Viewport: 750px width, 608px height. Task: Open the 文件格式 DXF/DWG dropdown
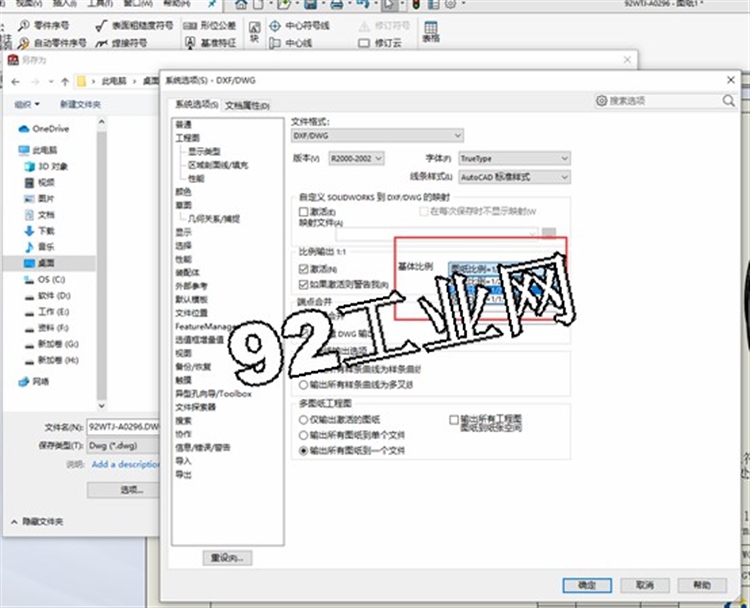(x=377, y=136)
